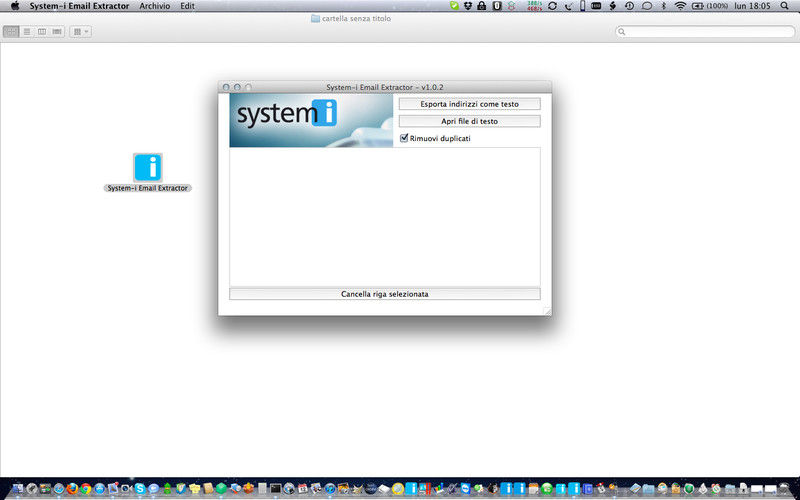Switch Finder to list view
Screen dimensions: 800x500
(x=27, y=32)
